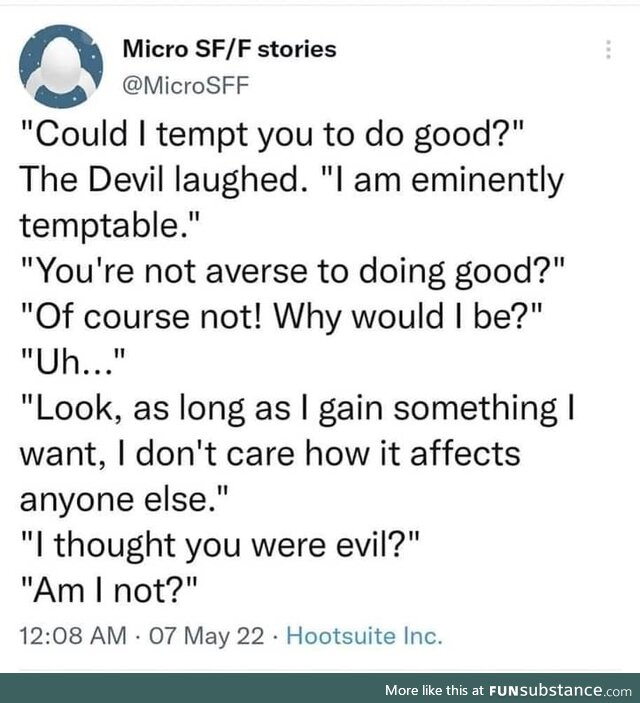Click the 12:08 AM timestamp
Viewport: 640px width, 703px height.
pos(73,636)
